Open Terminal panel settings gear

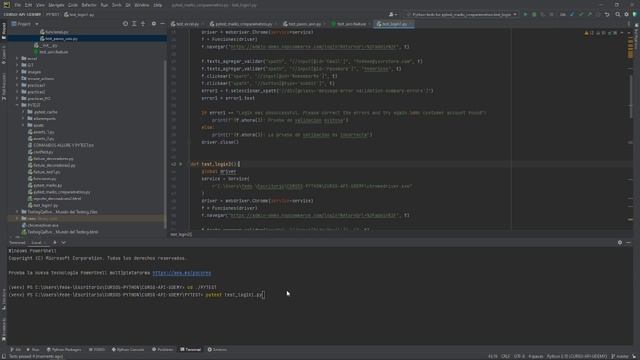(x=620, y=242)
